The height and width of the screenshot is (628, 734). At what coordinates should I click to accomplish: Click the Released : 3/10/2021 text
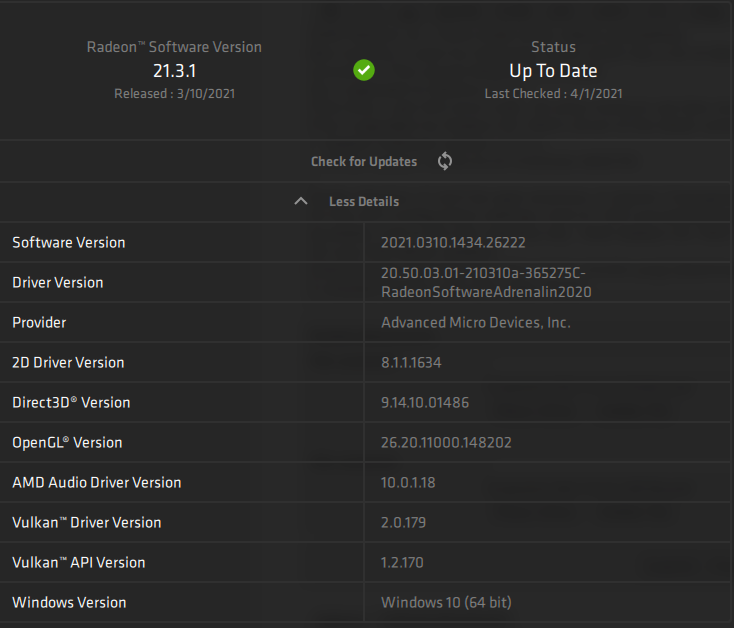[x=175, y=94]
